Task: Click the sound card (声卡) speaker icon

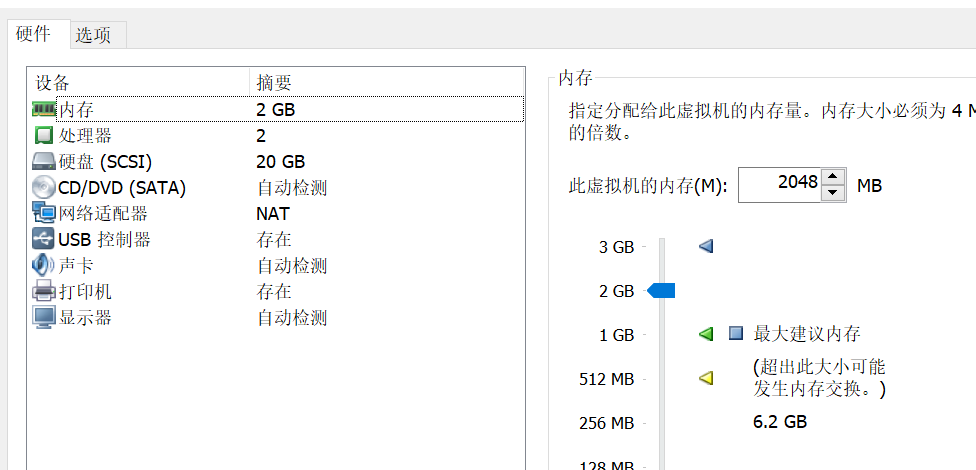Action: click(44, 265)
